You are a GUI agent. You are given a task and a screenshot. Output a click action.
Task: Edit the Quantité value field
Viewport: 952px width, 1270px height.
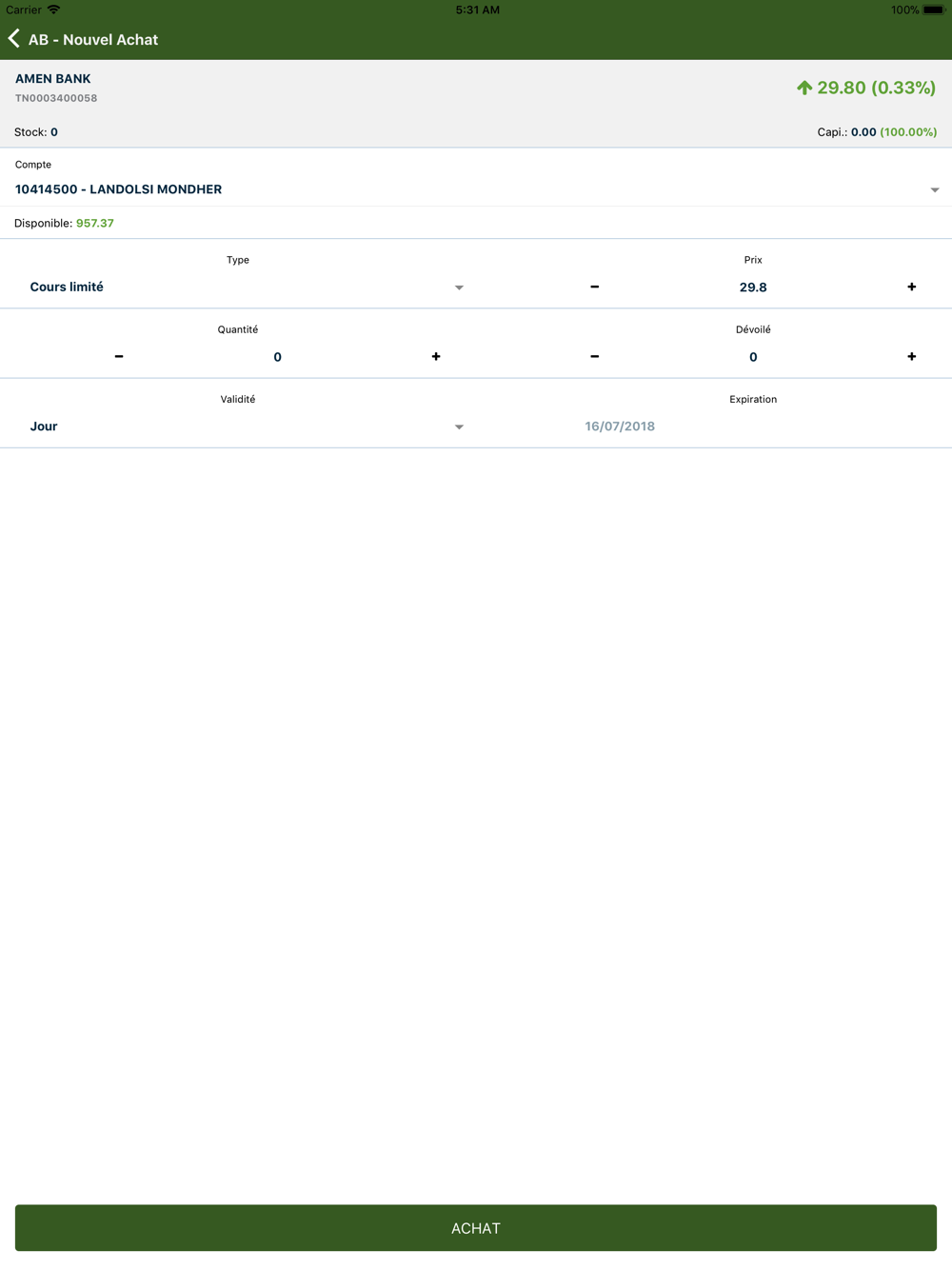pos(277,357)
